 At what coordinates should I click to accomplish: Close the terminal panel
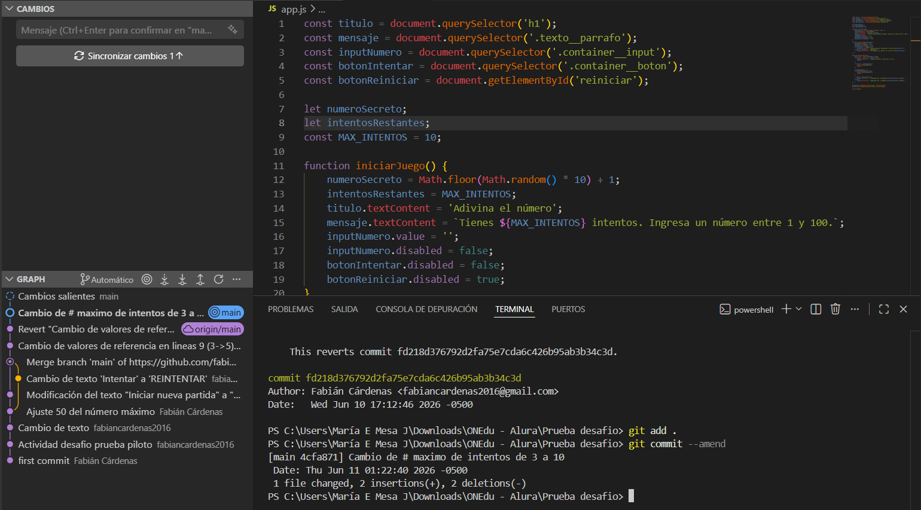(x=903, y=309)
